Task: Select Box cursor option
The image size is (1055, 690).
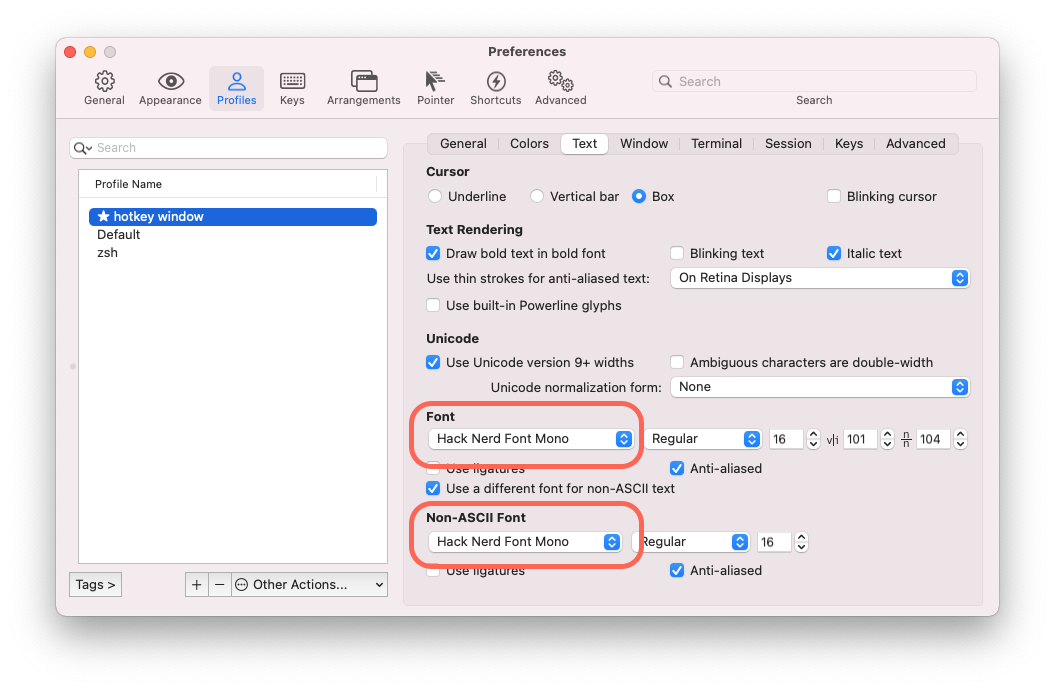Action: [x=639, y=196]
